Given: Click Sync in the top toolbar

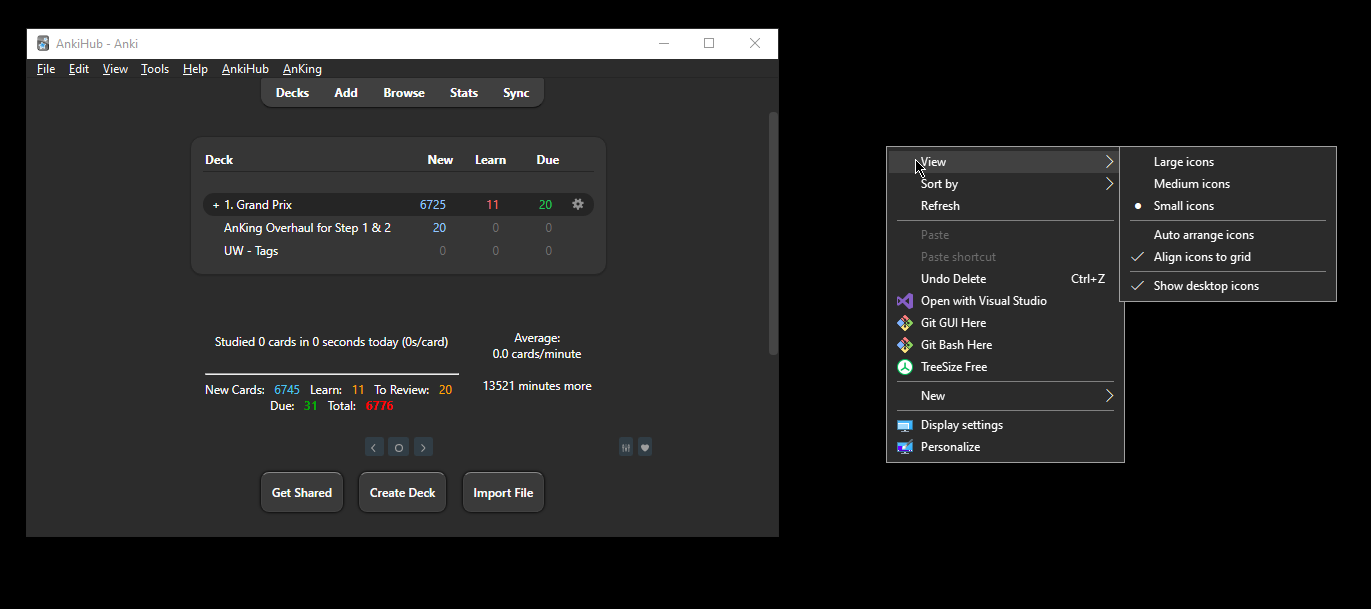Looking at the screenshot, I should point(516,93).
